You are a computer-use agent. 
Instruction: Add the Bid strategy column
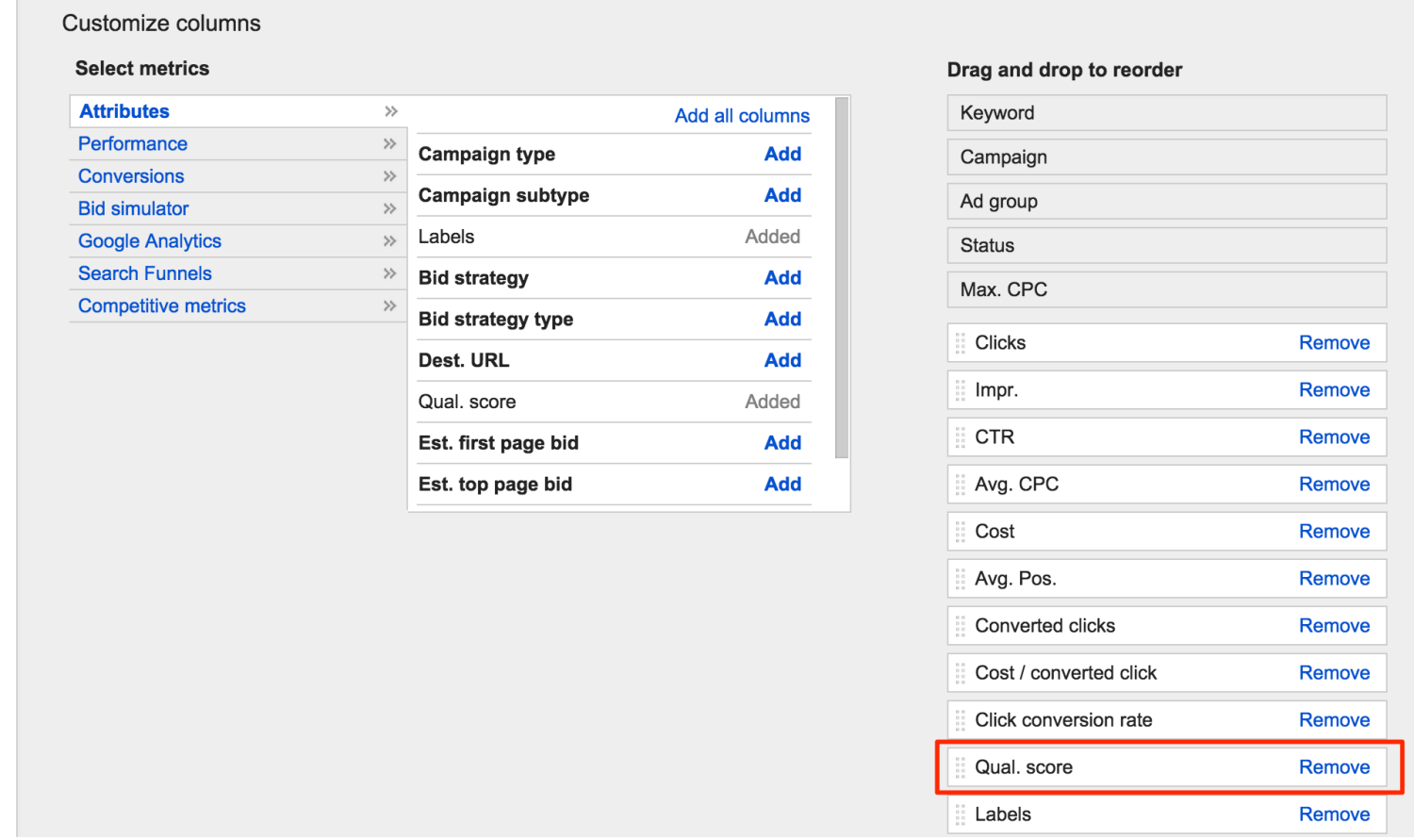[x=782, y=278]
